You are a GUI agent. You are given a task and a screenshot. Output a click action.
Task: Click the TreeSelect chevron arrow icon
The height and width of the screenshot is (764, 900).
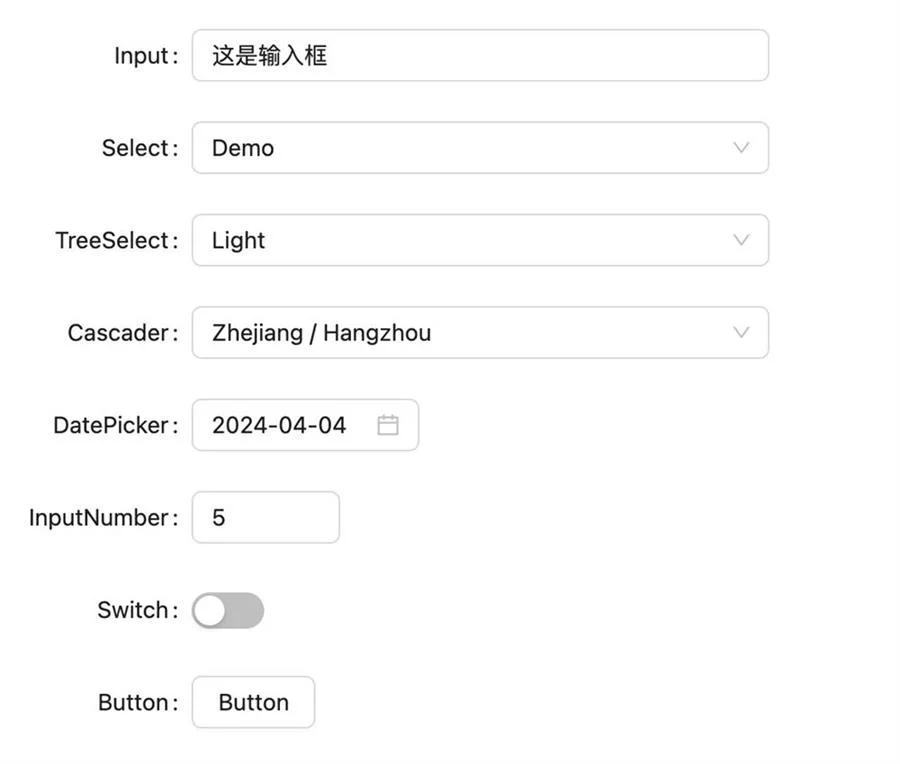[741, 240]
